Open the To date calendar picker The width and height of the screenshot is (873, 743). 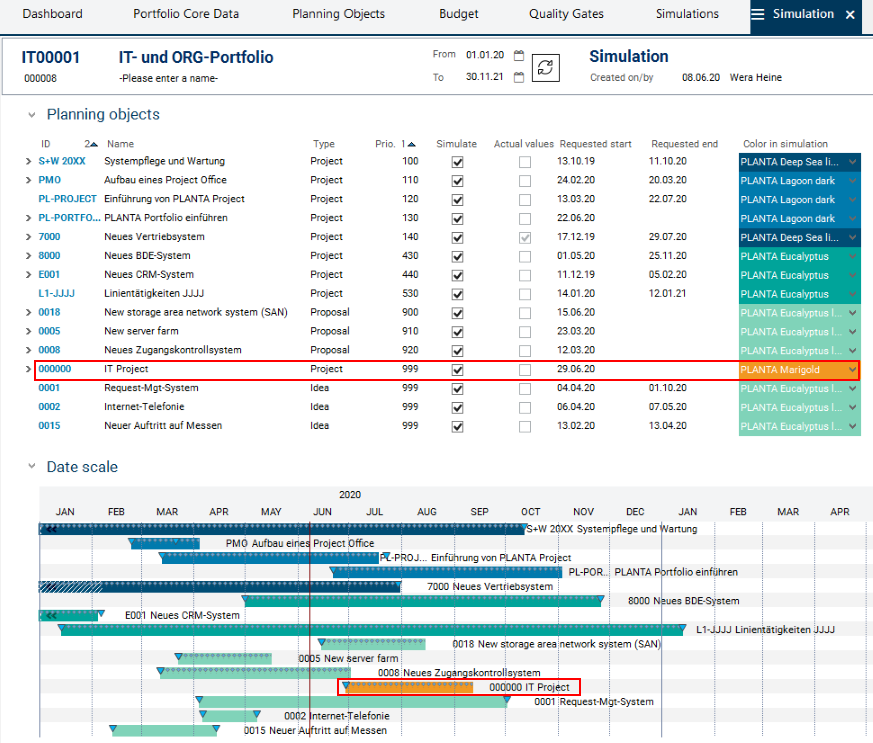[519, 78]
